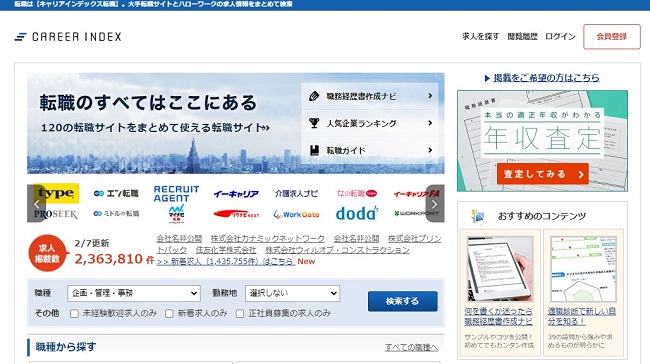
Task: Click the 年収査定 banner image
Action: (x=542, y=141)
